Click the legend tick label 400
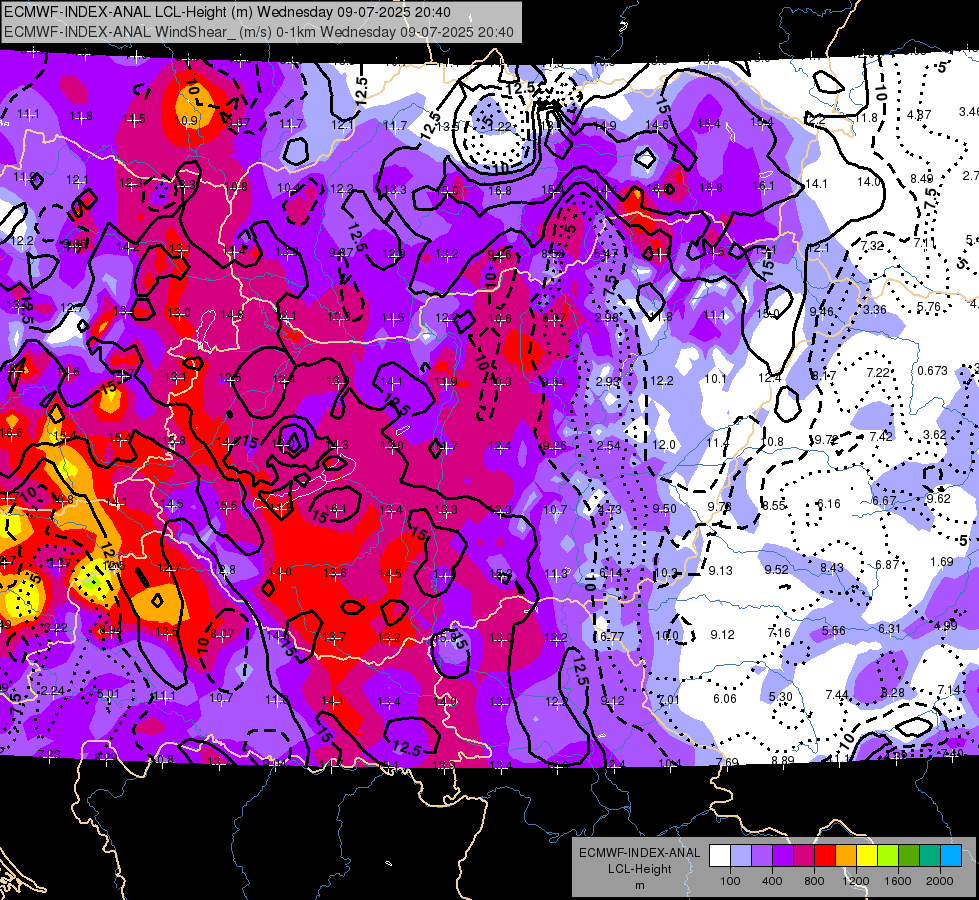This screenshot has height=900, width=979. point(772,881)
